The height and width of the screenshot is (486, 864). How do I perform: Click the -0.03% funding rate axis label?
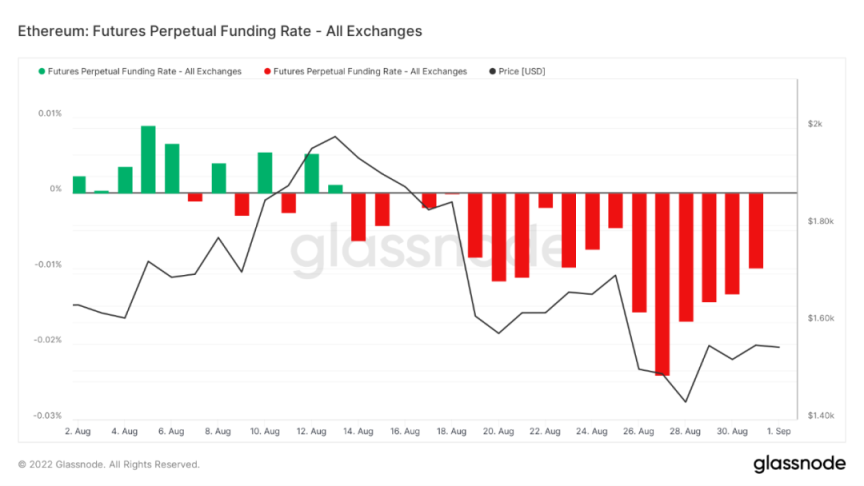coord(48,415)
